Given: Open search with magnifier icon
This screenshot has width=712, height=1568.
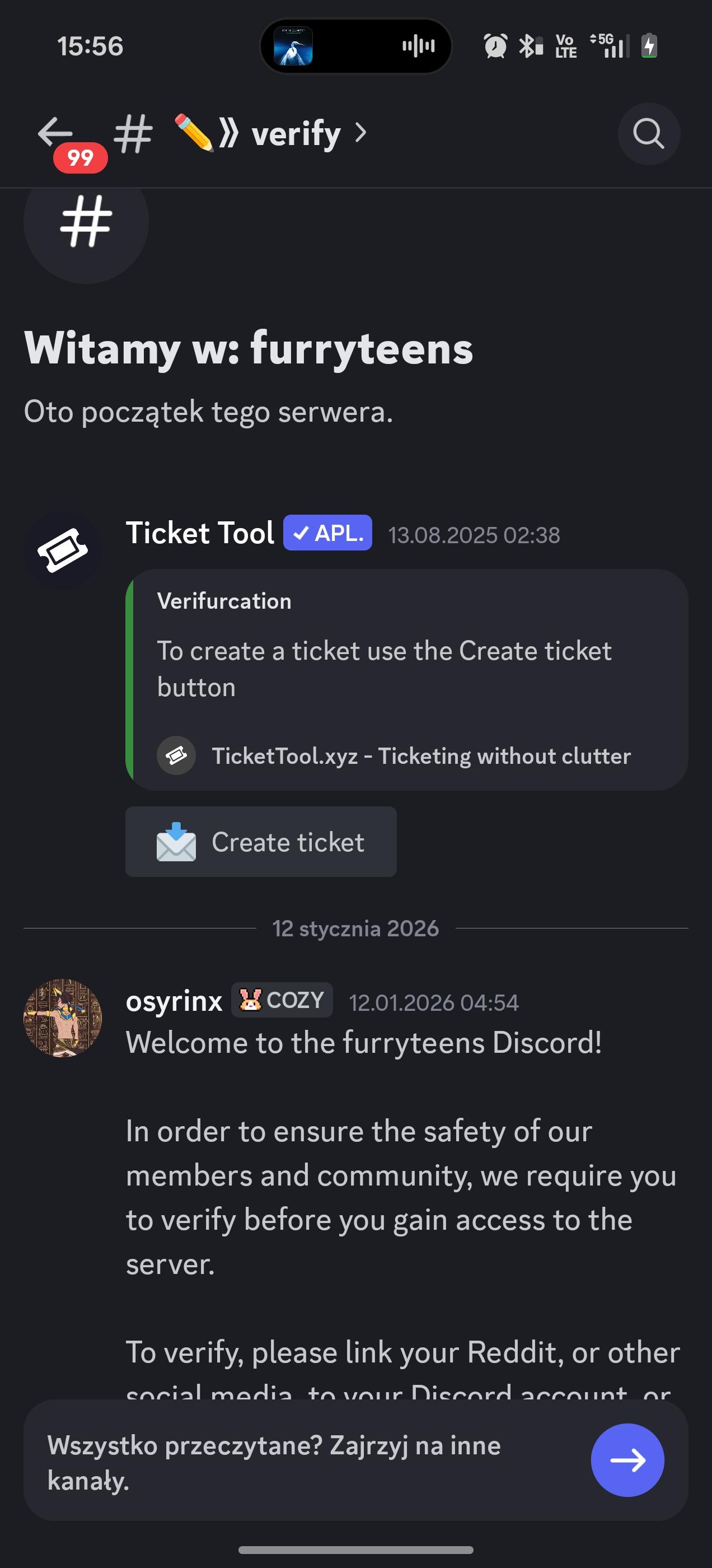Looking at the screenshot, I should (648, 133).
